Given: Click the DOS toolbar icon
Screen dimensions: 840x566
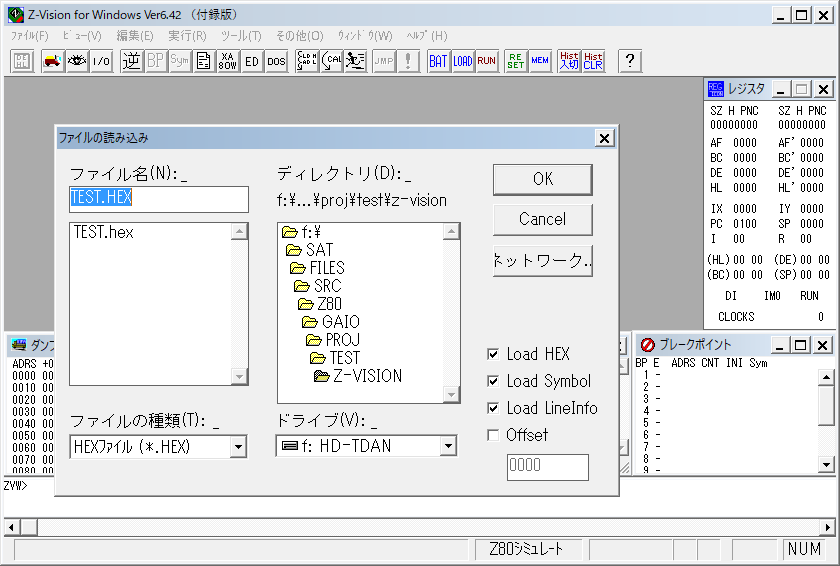Looking at the screenshot, I should 276,61.
